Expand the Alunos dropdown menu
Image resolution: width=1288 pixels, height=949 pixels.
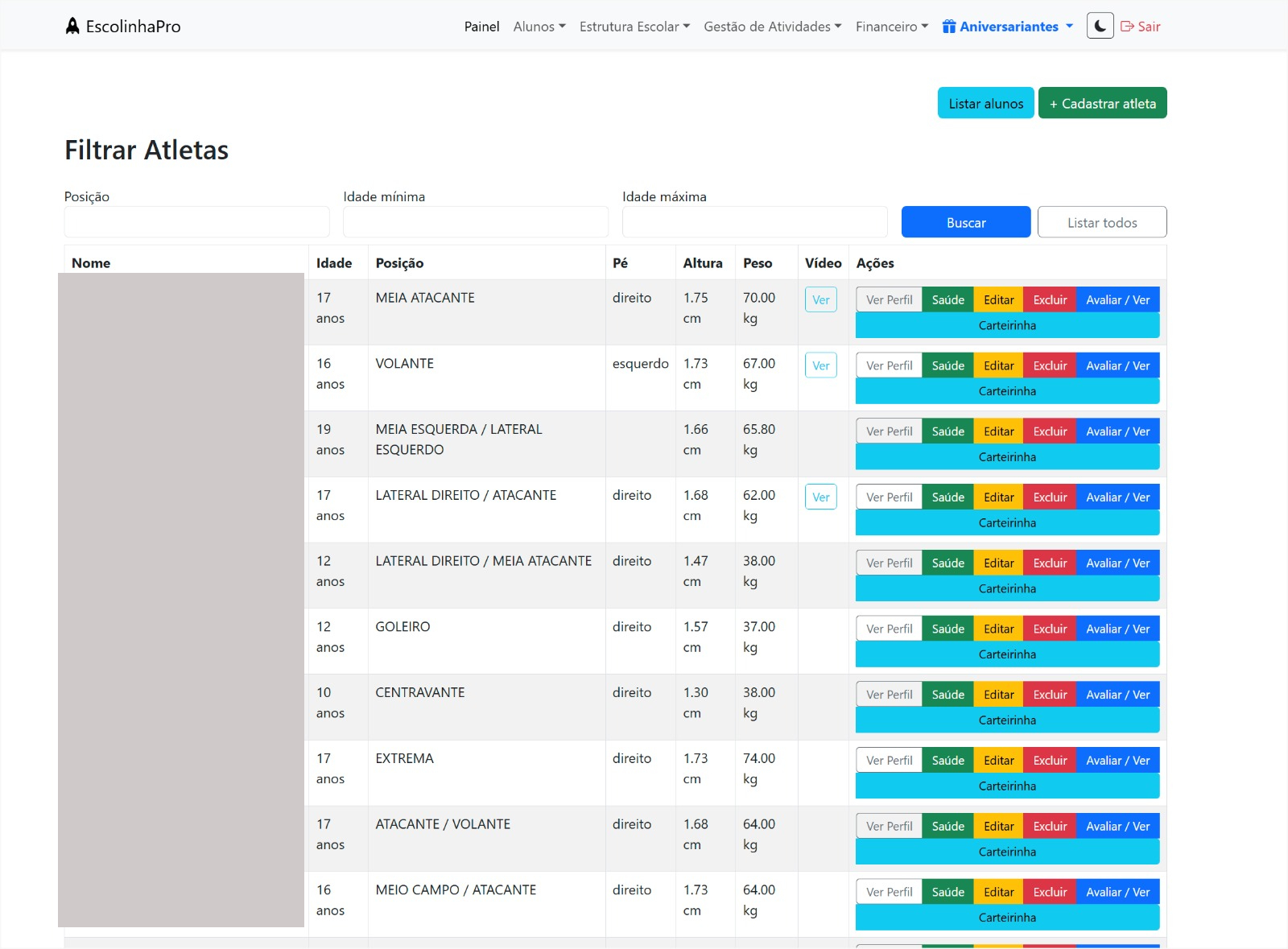coord(539,27)
